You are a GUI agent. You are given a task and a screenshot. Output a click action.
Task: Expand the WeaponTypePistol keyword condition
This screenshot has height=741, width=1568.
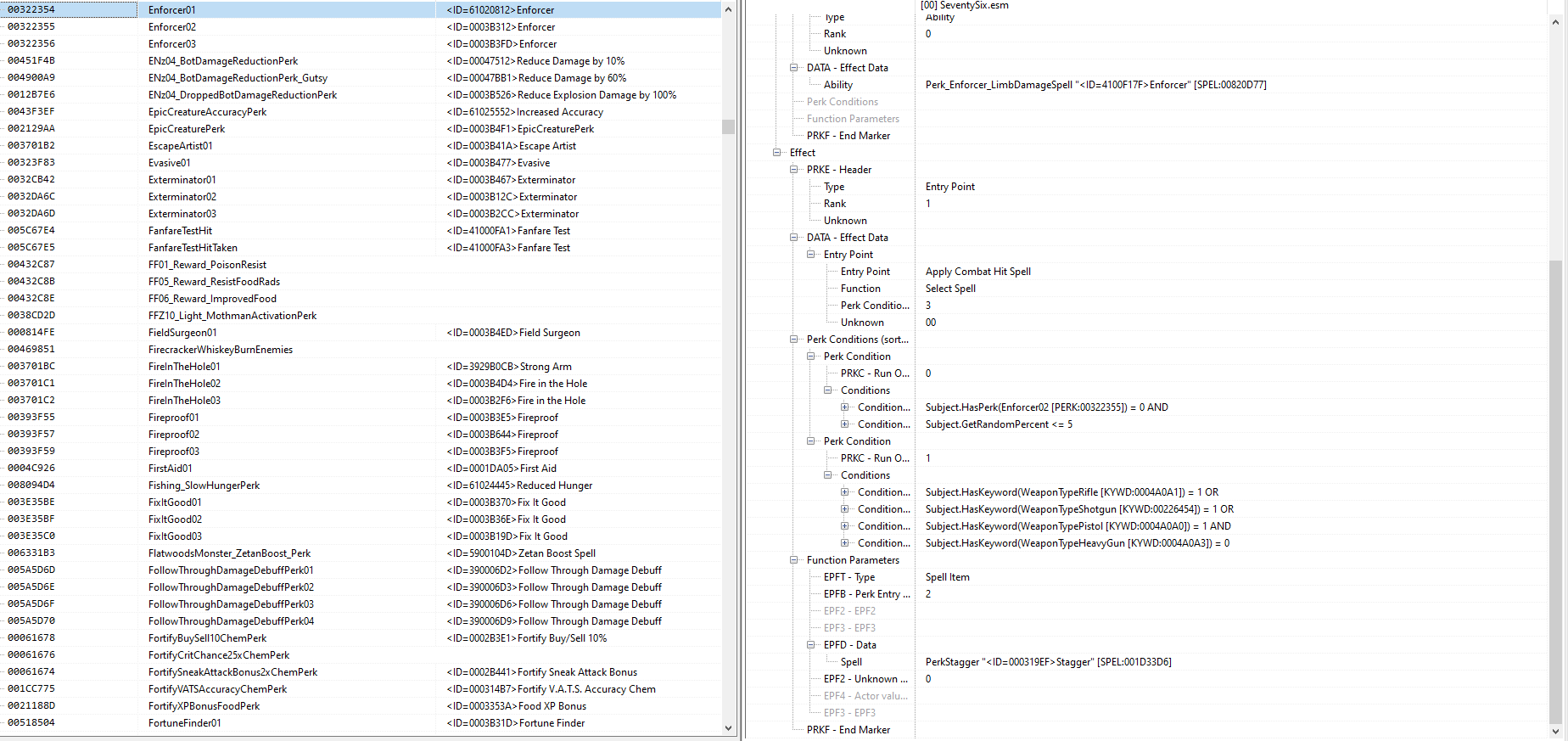click(844, 526)
